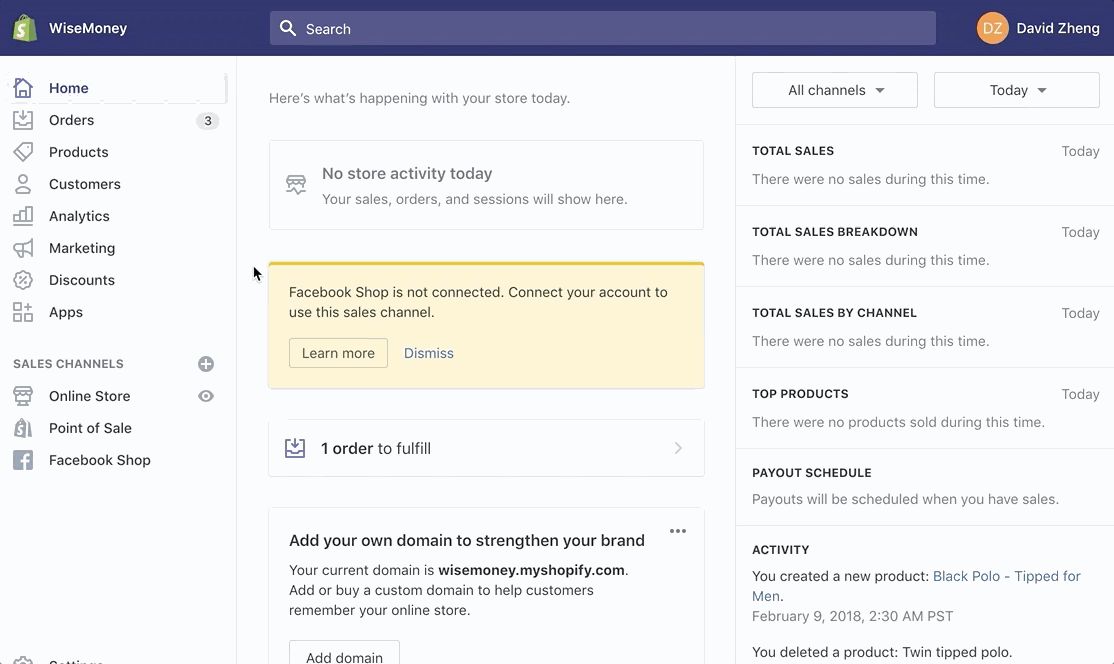Click the Customers person icon
The height and width of the screenshot is (664, 1114).
23,184
